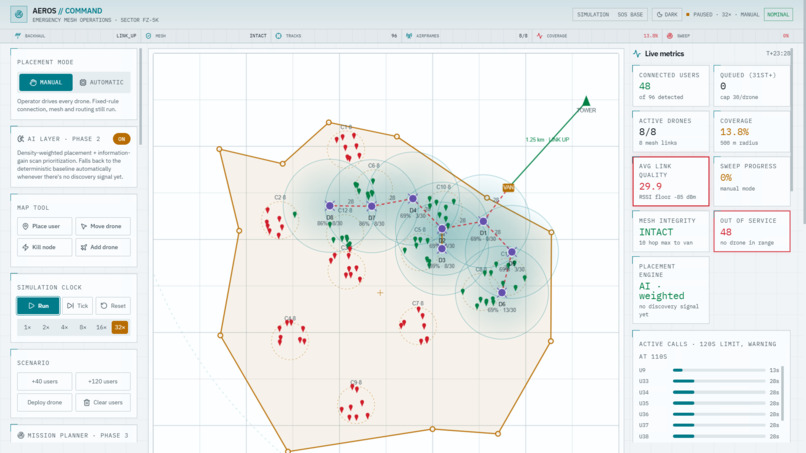Advance the simulation one Tick

click(x=78, y=306)
